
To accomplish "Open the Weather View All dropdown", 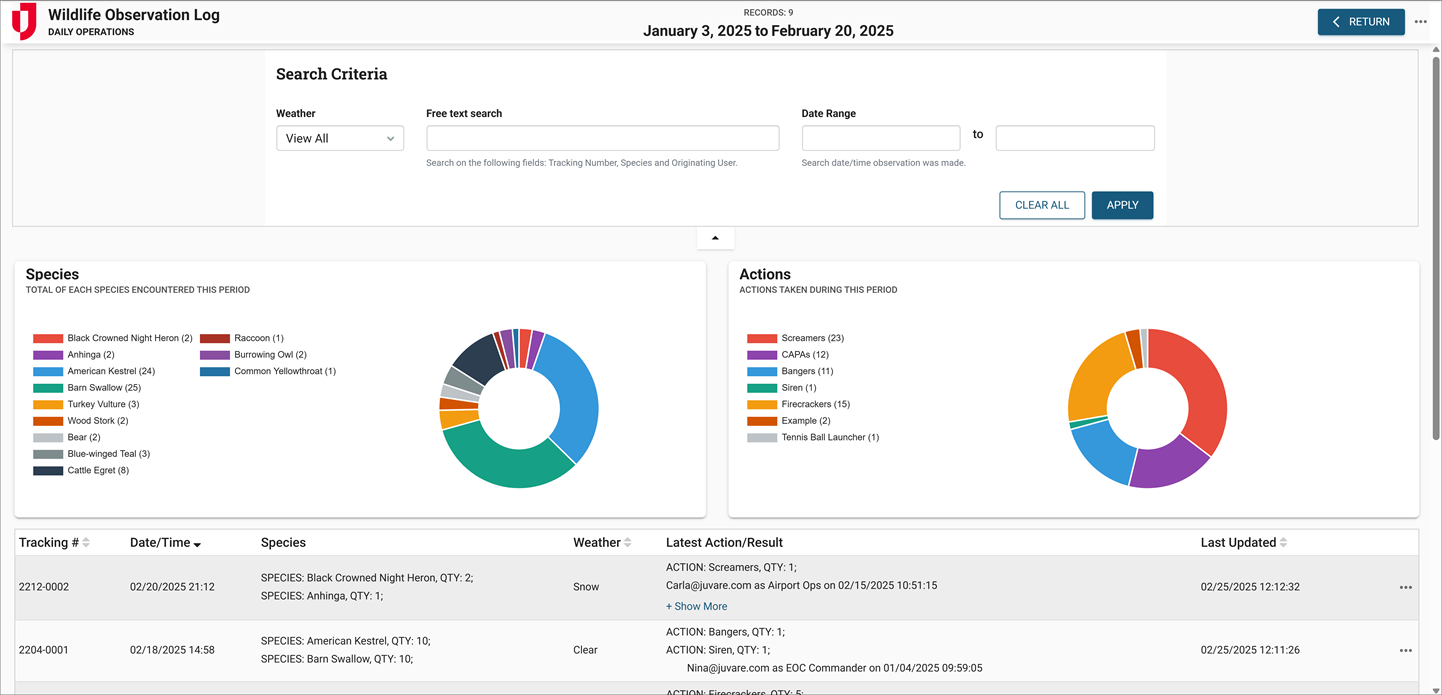I will click(x=340, y=138).
